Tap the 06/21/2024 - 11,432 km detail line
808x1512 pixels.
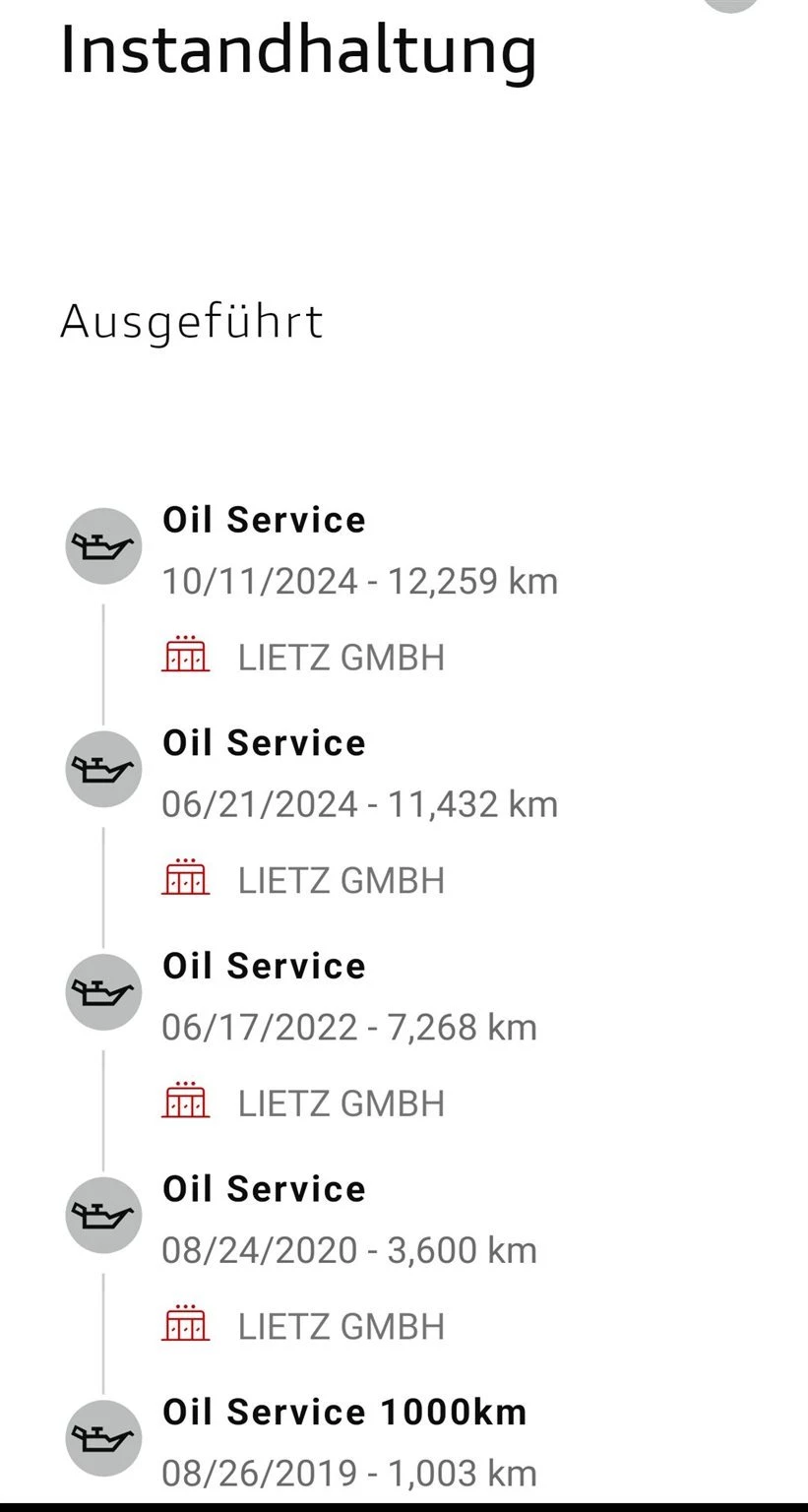click(x=359, y=805)
